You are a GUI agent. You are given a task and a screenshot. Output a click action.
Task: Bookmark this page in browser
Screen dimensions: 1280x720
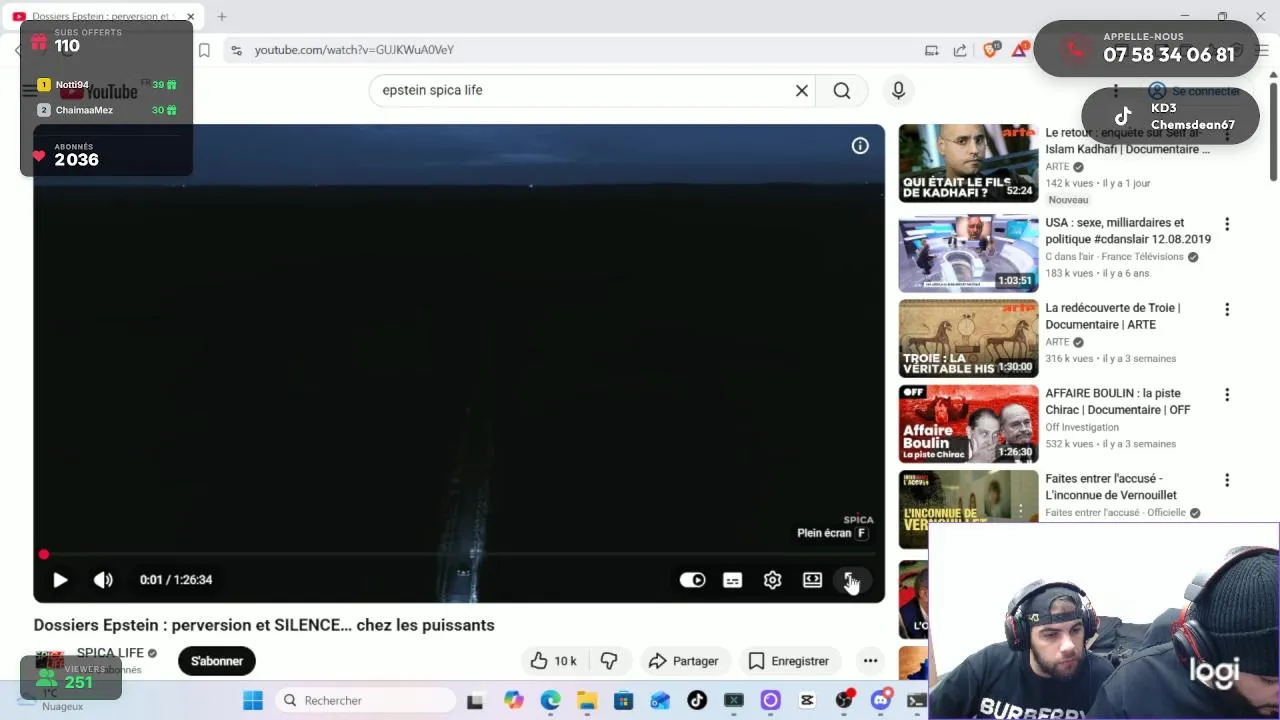(204, 50)
